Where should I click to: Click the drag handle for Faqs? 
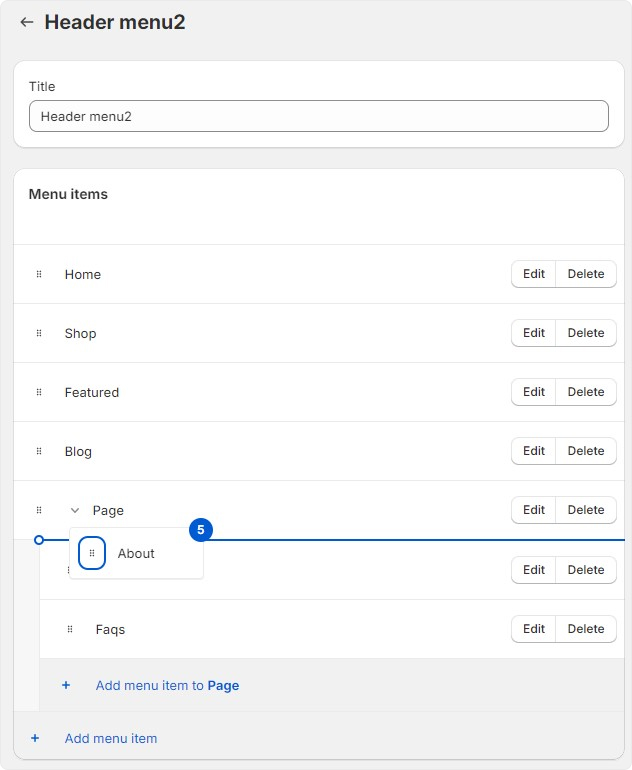(70, 629)
